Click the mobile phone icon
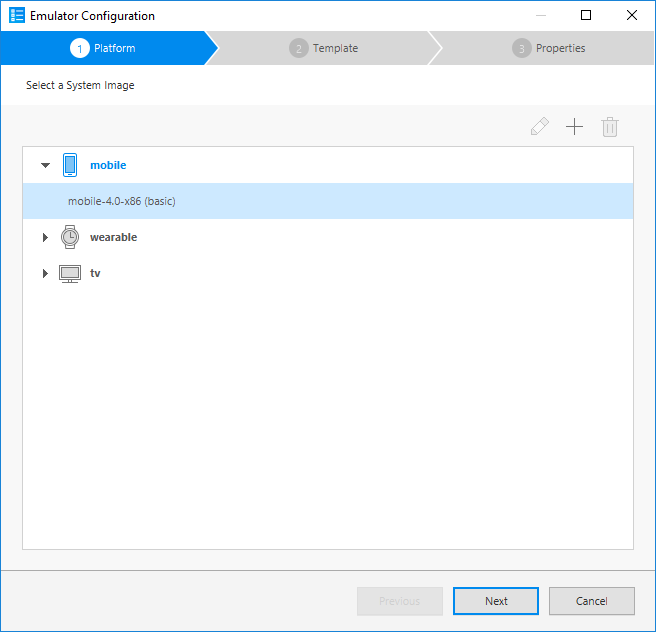This screenshot has height=632, width=656. pos(69,165)
